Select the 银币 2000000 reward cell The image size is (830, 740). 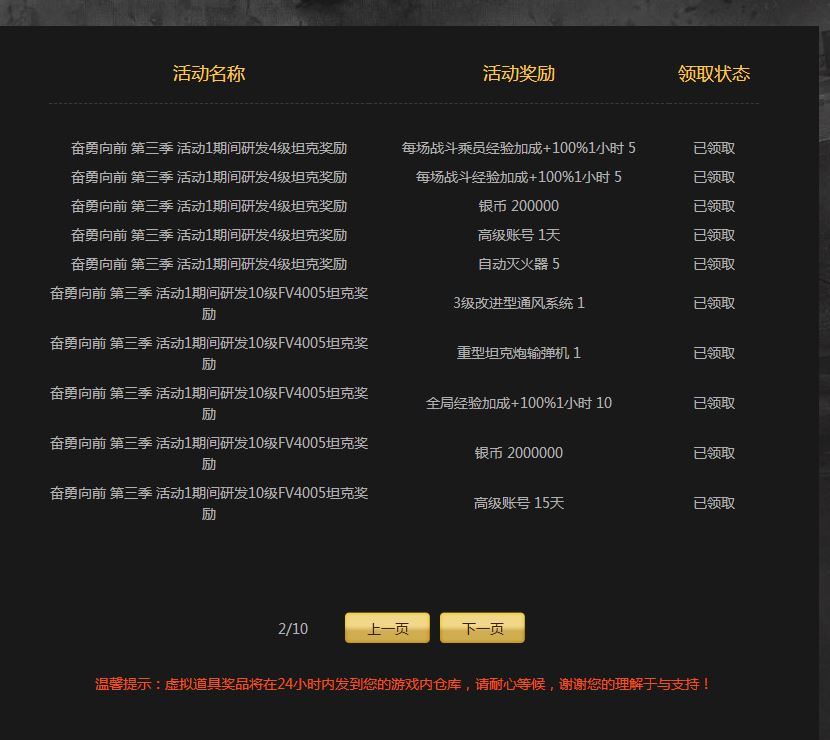coord(518,453)
